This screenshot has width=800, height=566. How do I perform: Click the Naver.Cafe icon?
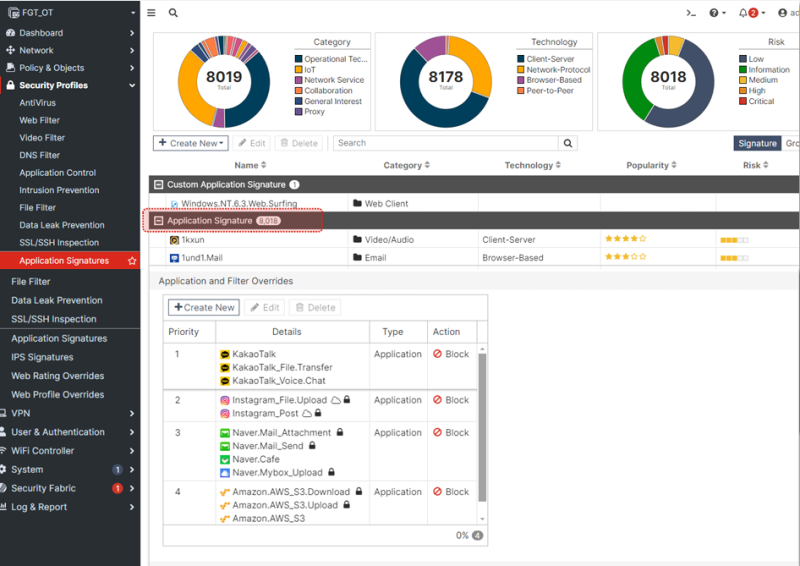point(224,459)
